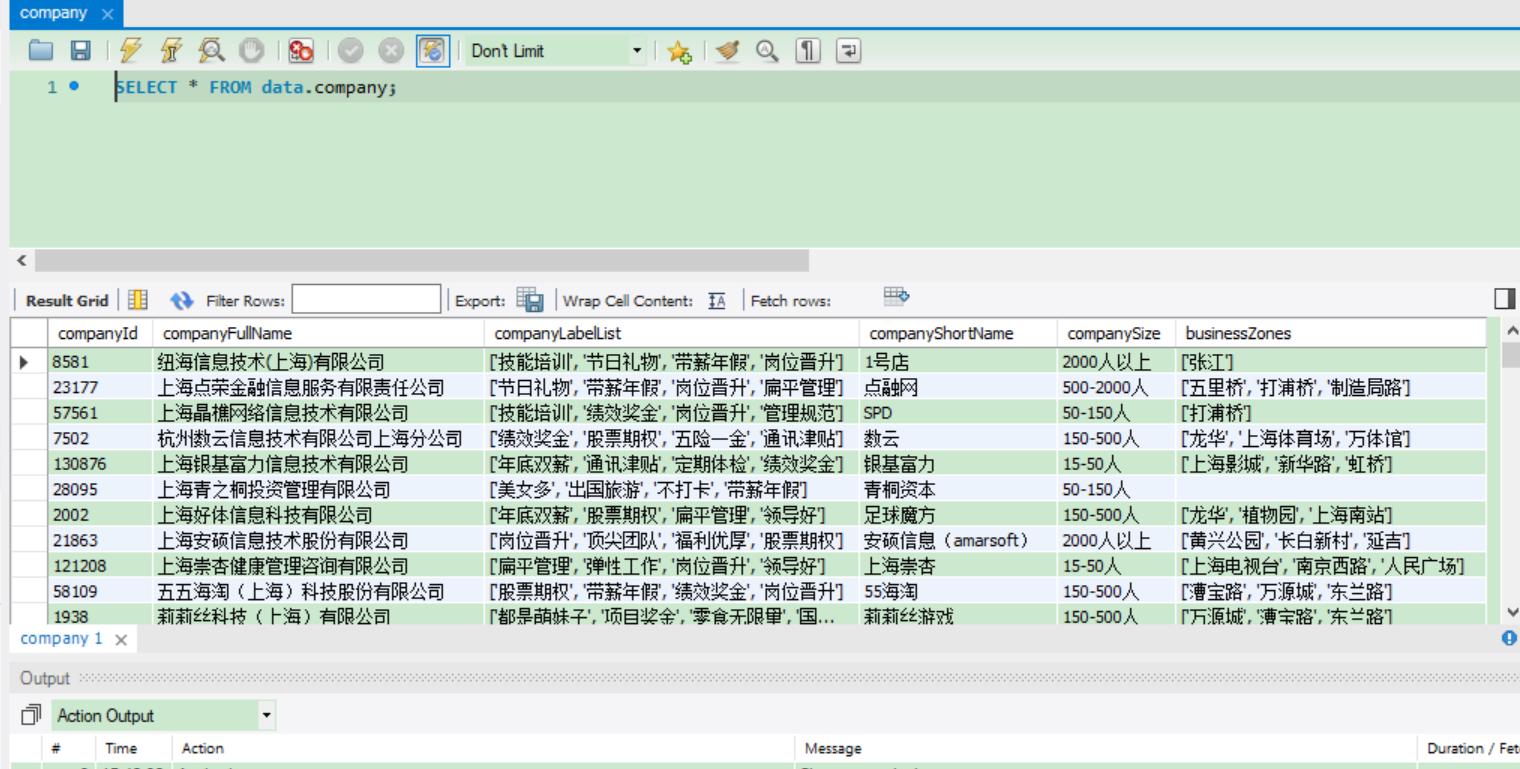Screen dimensions: 1520x769
Task: Select the company 1 result tab
Action: point(62,639)
